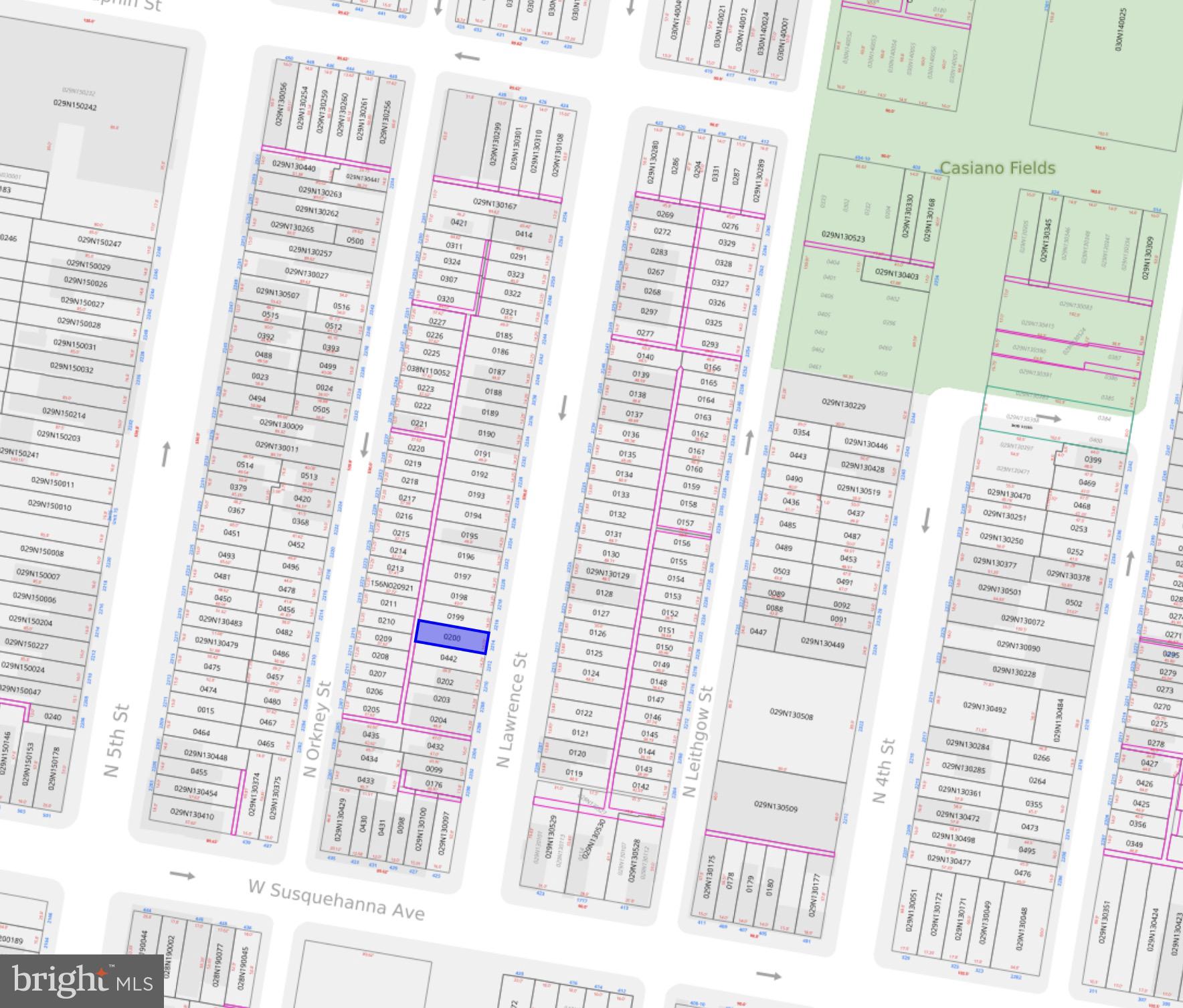Click the one-way arrow on N 5th St
The width and height of the screenshot is (1183, 1008).
165,454
